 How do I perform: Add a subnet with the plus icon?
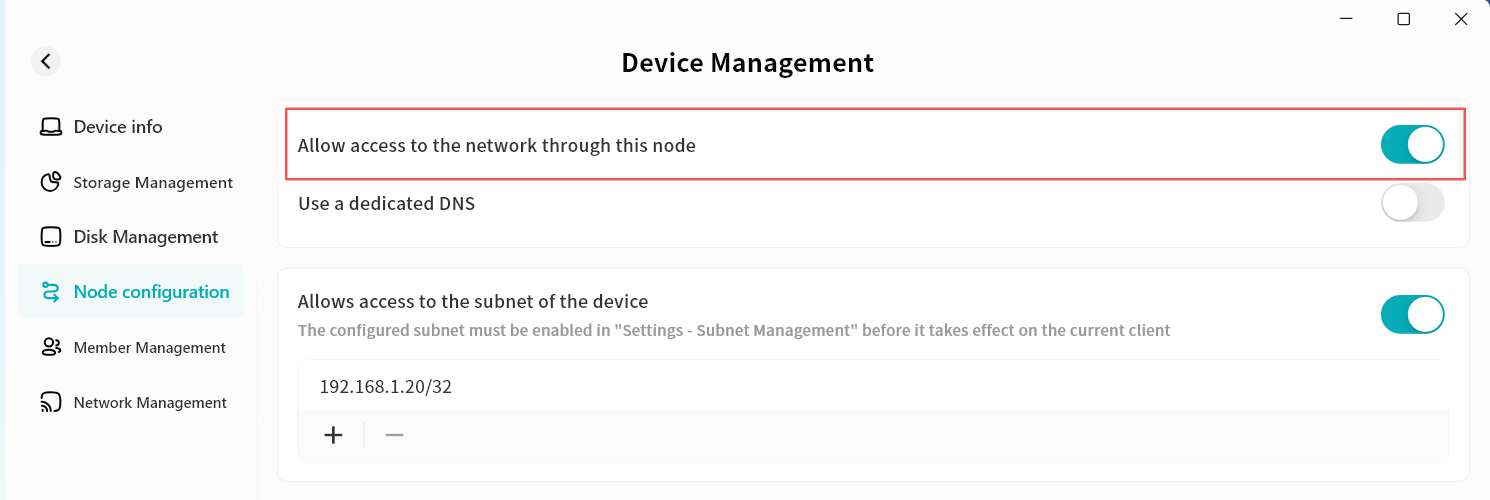tap(334, 435)
